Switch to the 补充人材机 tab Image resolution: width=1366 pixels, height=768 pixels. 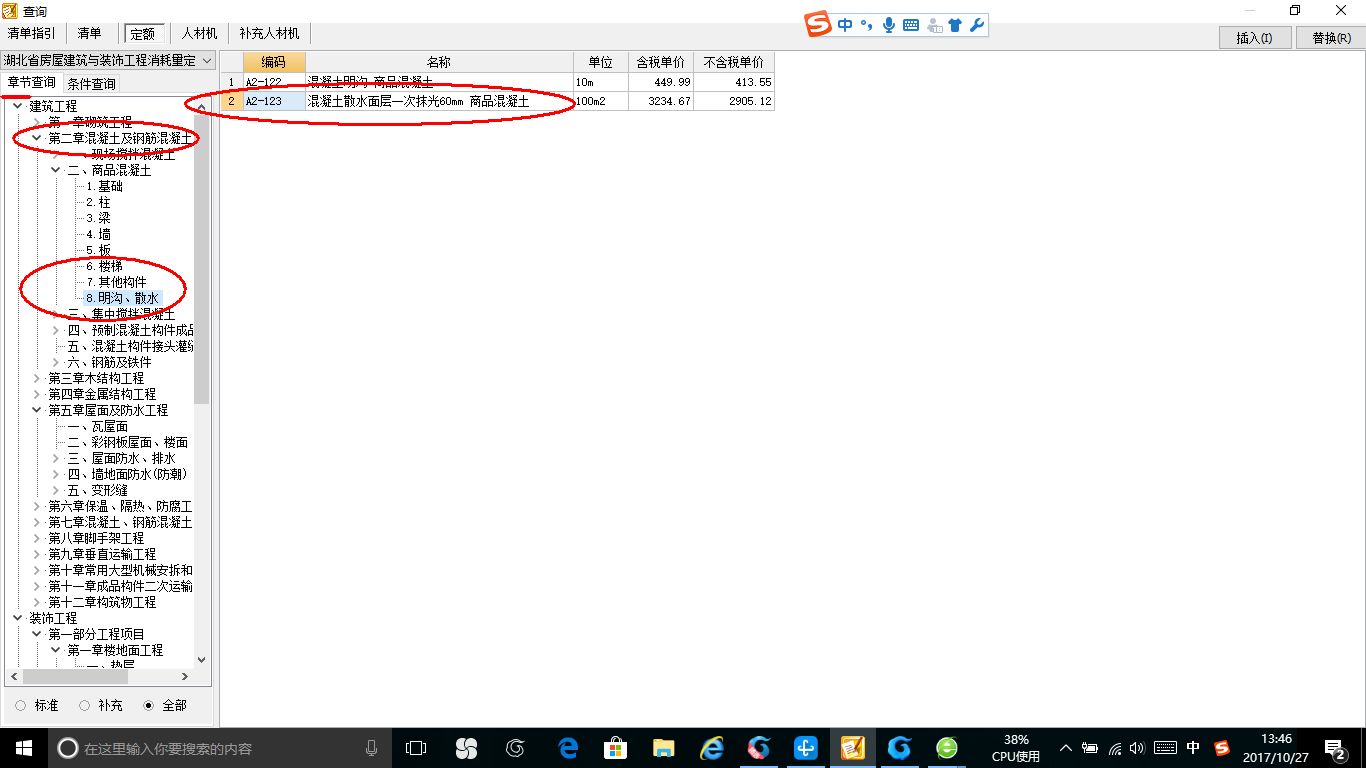[x=269, y=34]
